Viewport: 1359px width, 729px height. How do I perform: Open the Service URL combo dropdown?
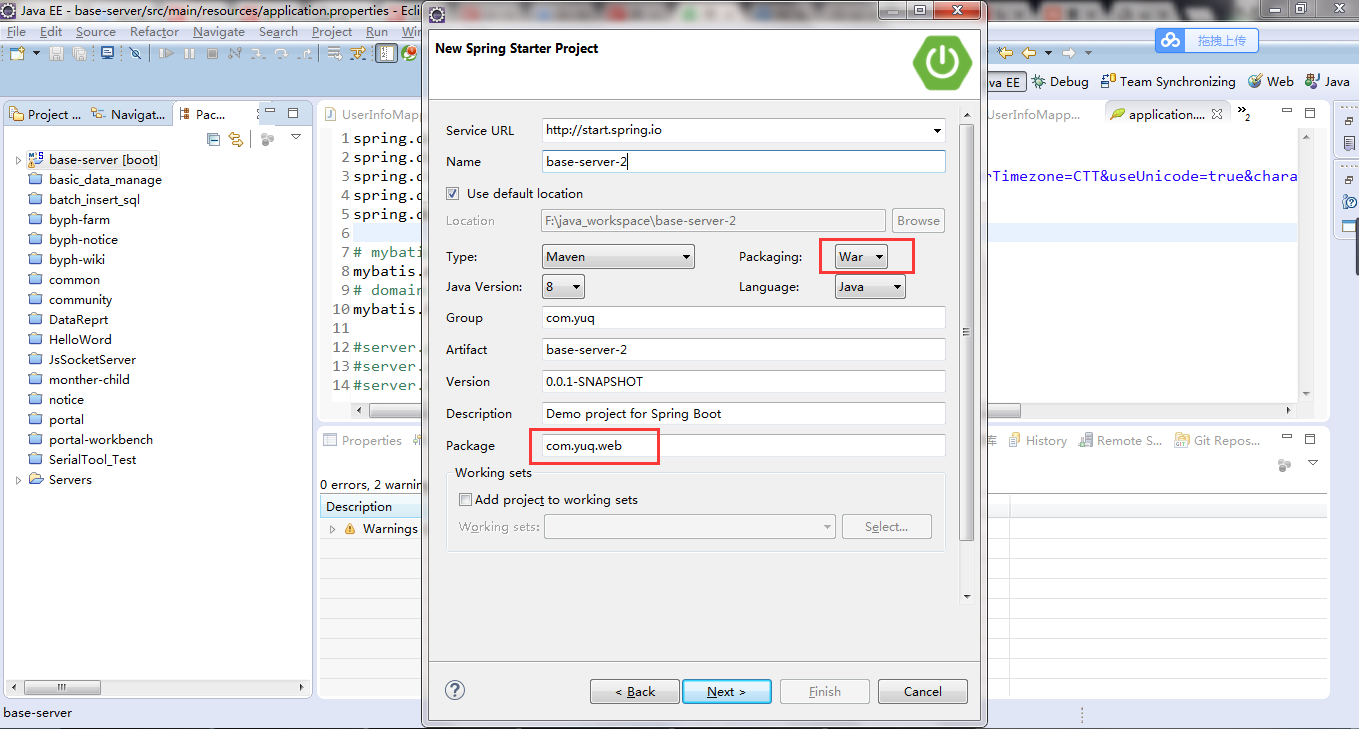point(937,130)
